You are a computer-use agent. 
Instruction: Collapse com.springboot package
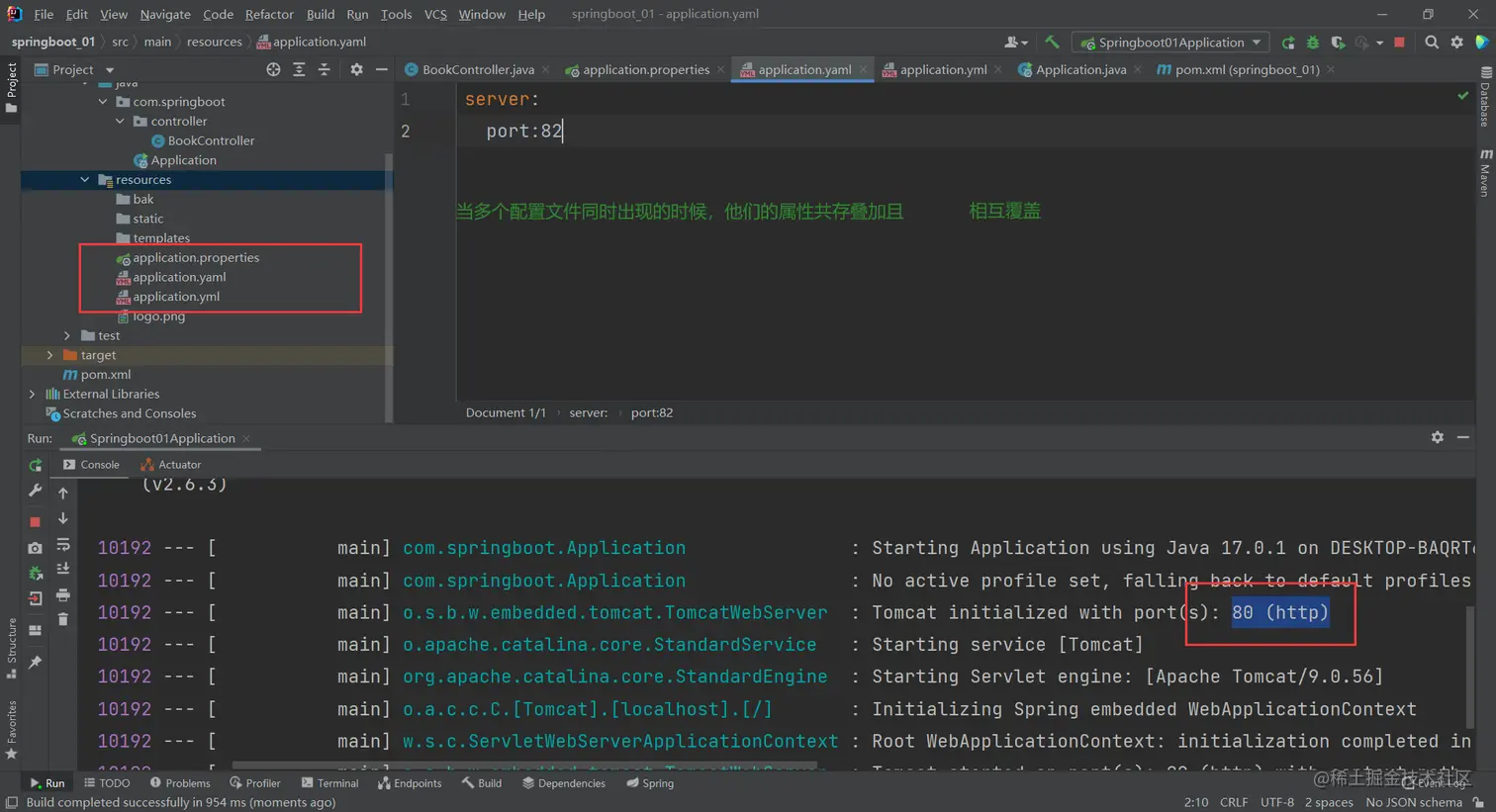click(103, 102)
